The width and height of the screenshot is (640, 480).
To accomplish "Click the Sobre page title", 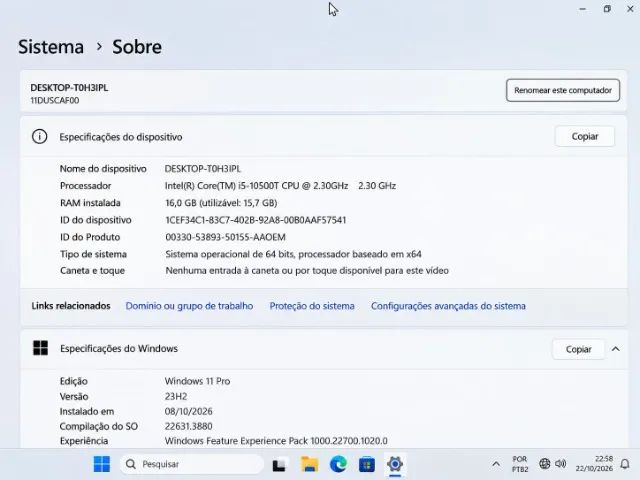I will [137, 47].
